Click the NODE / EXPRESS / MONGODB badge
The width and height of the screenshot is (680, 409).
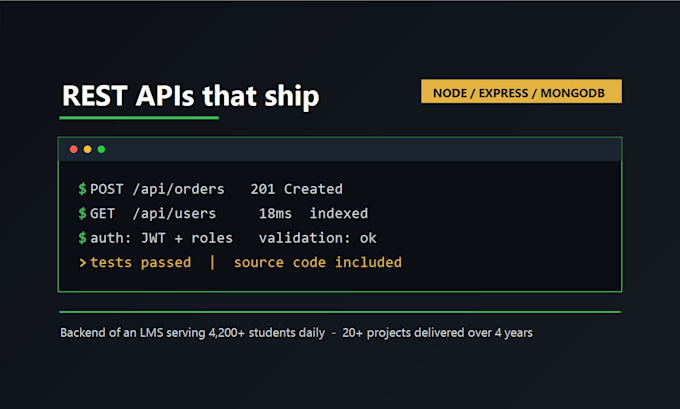(x=521, y=91)
